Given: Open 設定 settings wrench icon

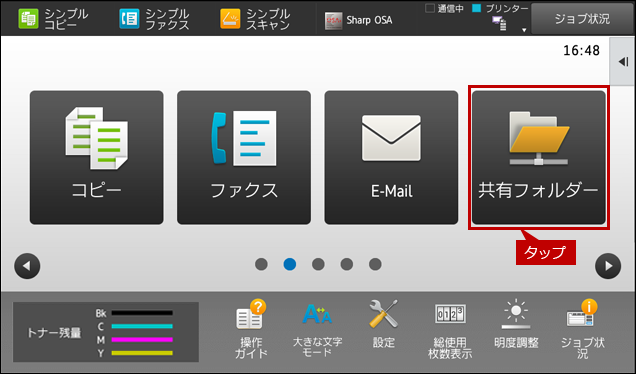Looking at the screenshot, I should pos(383,324).
